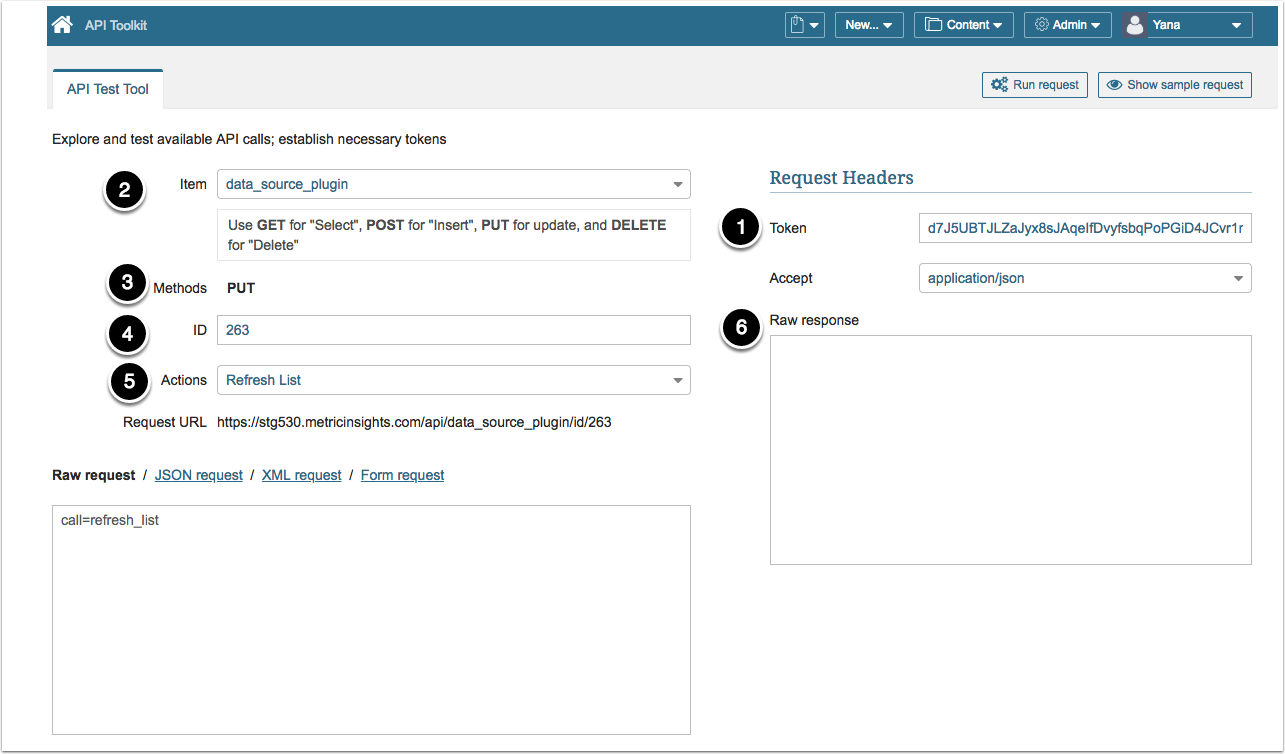Open the Actions Refresh List dropdown

click(x=453, y=380)
